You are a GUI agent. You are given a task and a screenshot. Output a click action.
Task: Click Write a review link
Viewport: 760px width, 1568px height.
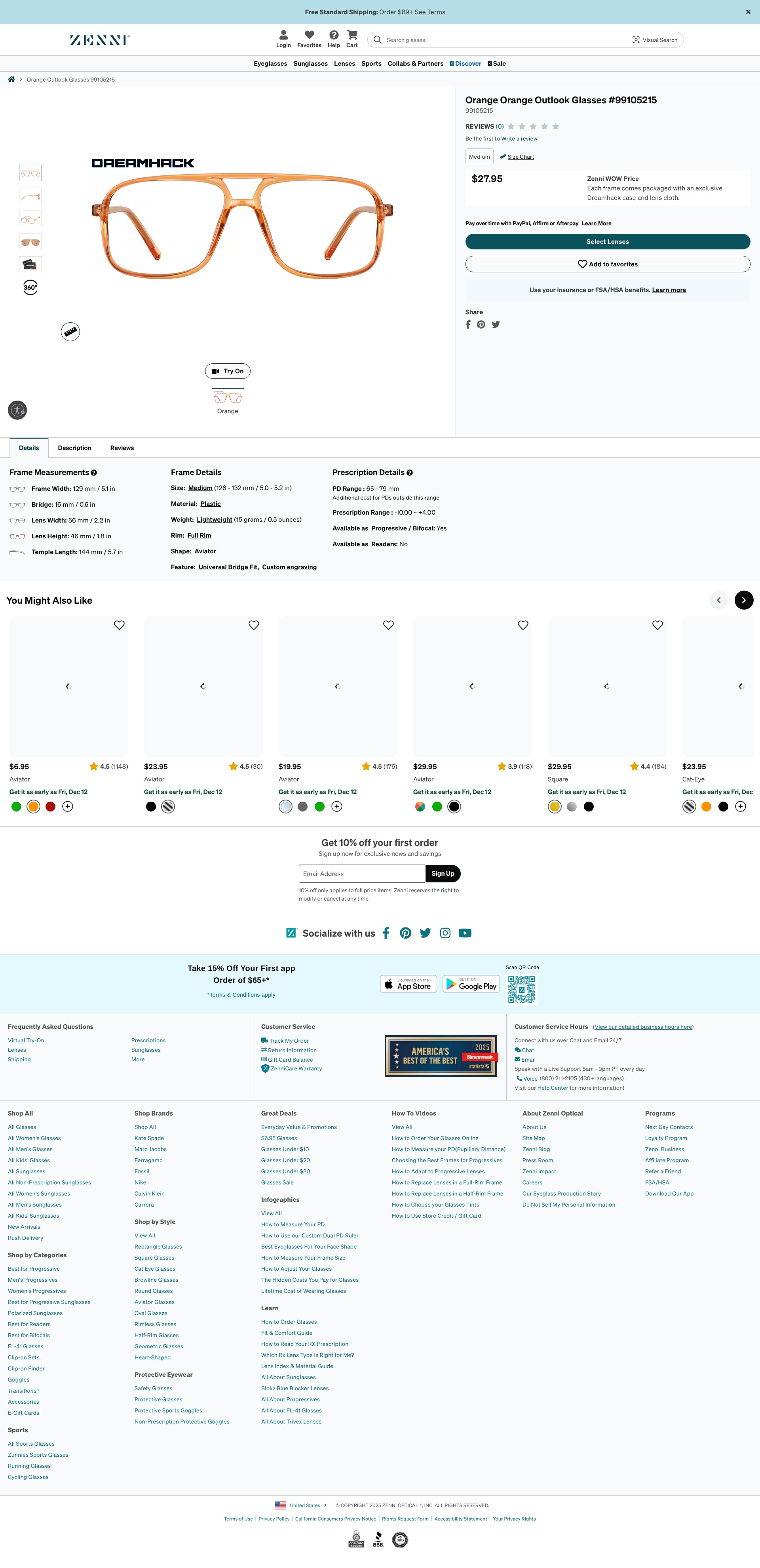coord(519,139)
